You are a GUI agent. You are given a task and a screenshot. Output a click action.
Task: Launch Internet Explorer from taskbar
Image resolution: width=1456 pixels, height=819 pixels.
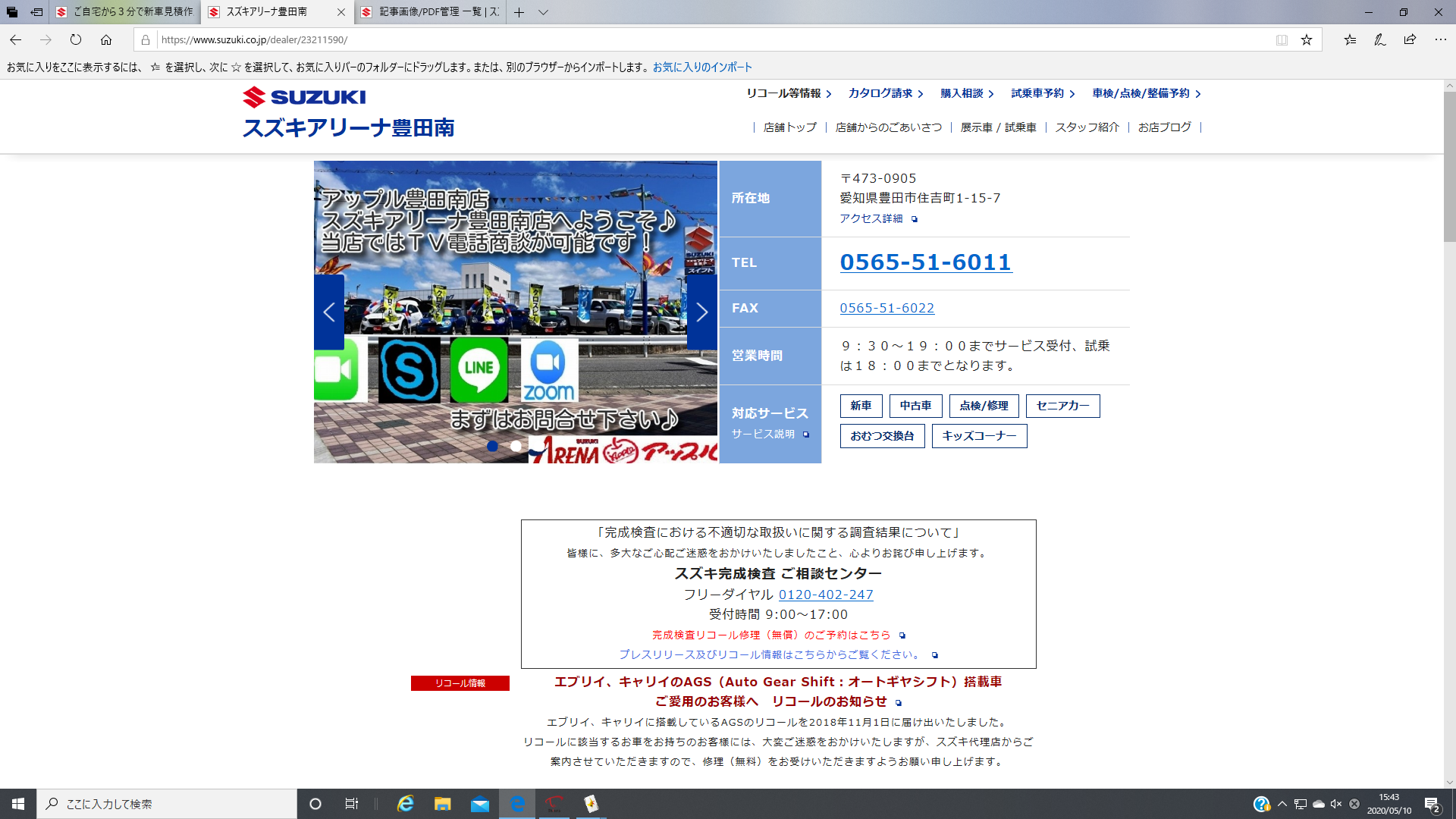[406, 804]
